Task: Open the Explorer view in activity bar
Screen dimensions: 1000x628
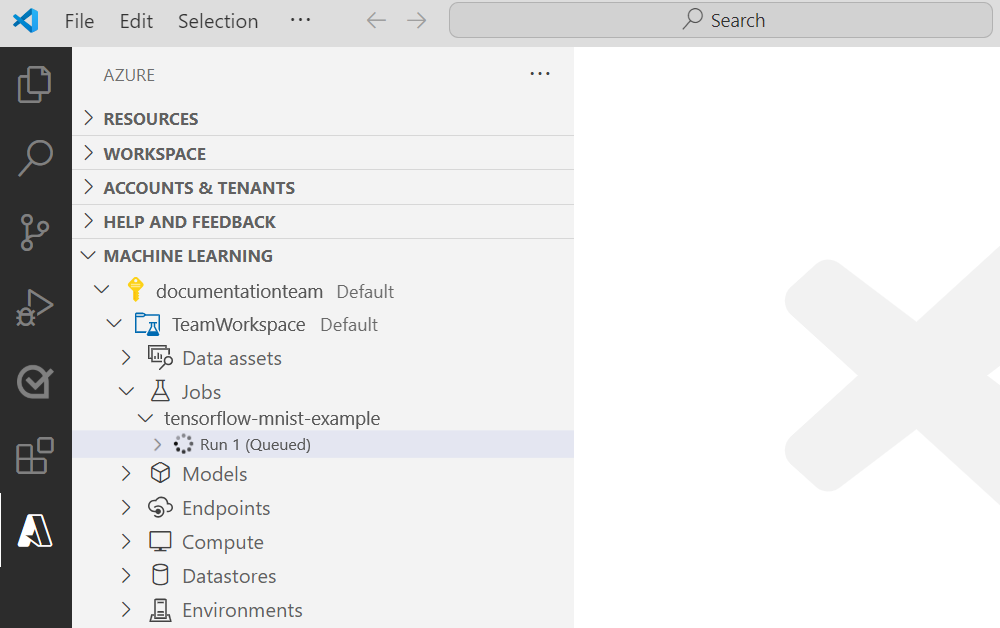Action: pos(35,85)
